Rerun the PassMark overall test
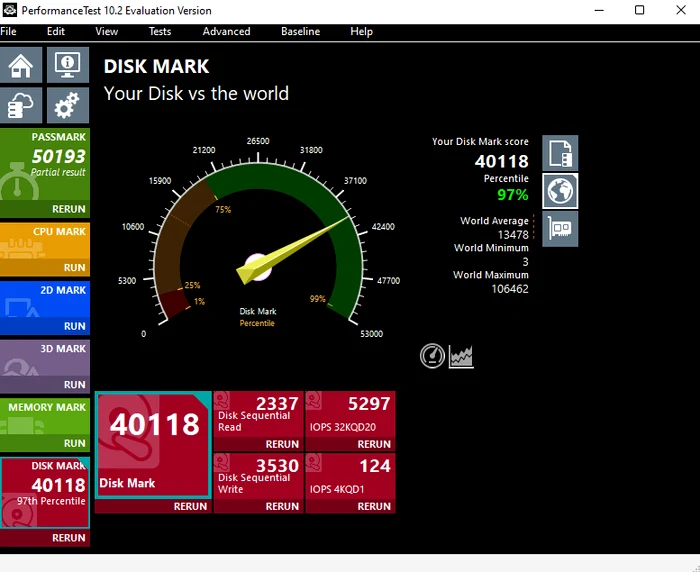This screenshot has width=700, height=572. (68, 209)
